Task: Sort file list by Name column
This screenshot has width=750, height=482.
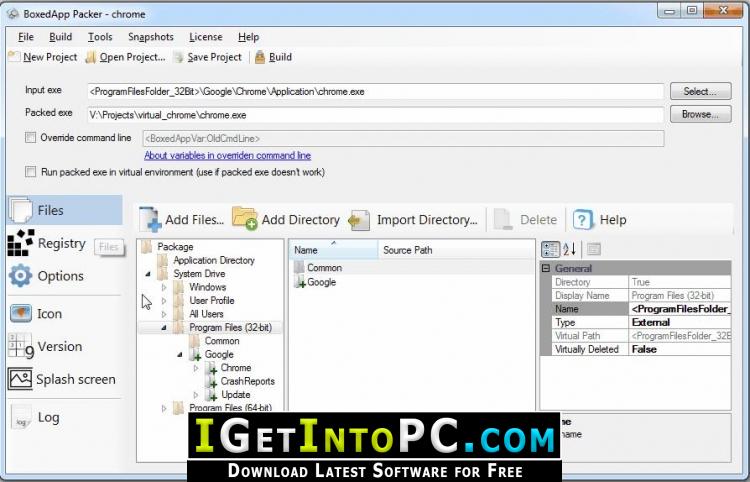Action: [x=333, y=250]
